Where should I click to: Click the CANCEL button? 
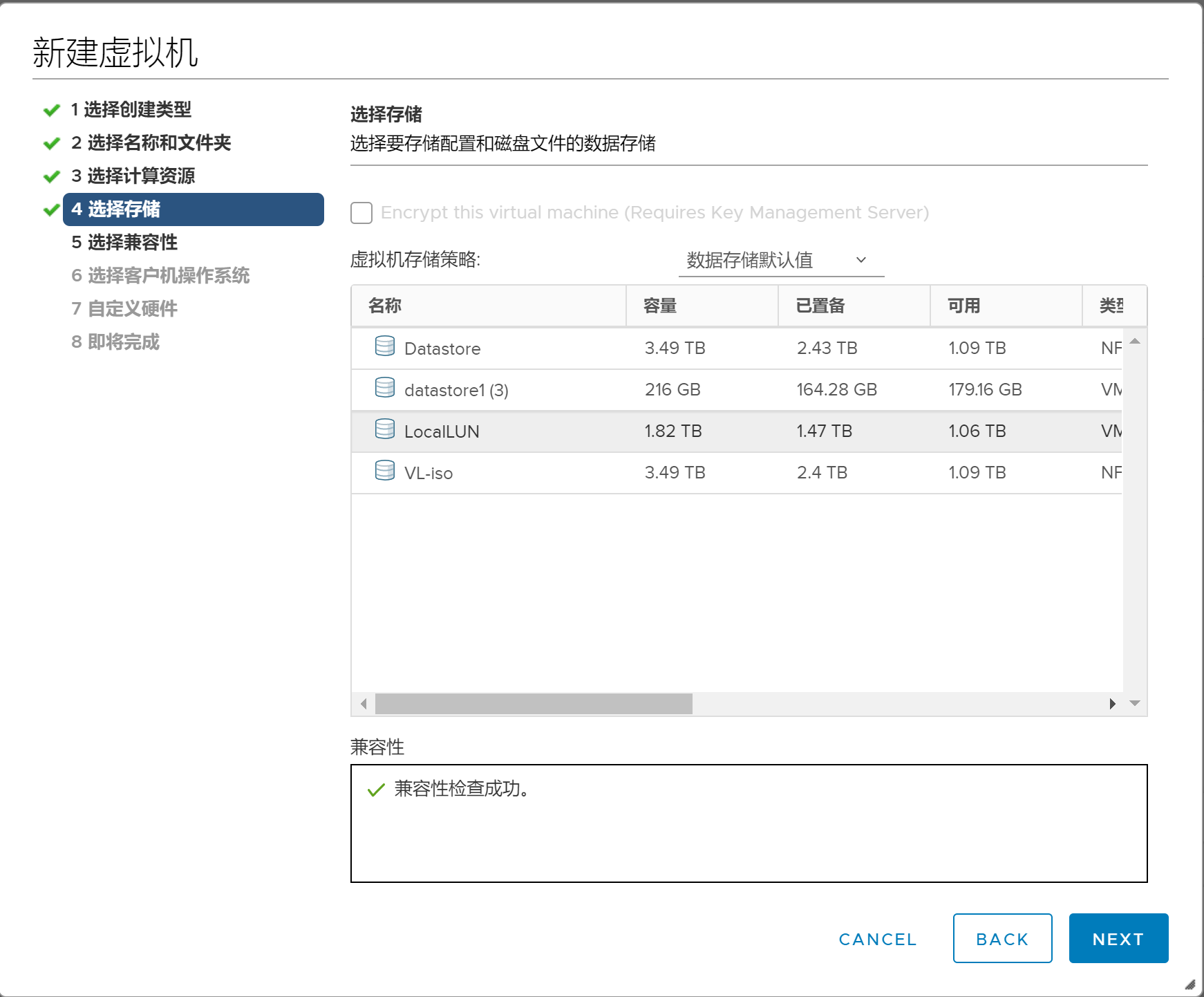pos(878,939)
